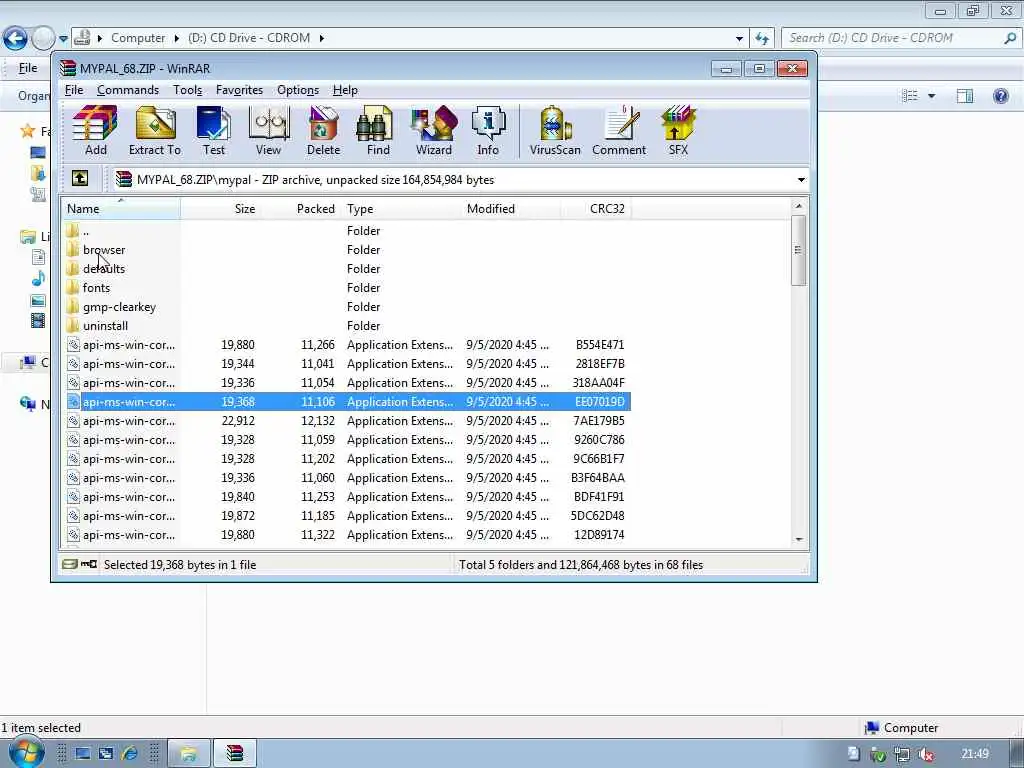Click the Explorer File menu behind WinRAR

[x=27, y=68]
